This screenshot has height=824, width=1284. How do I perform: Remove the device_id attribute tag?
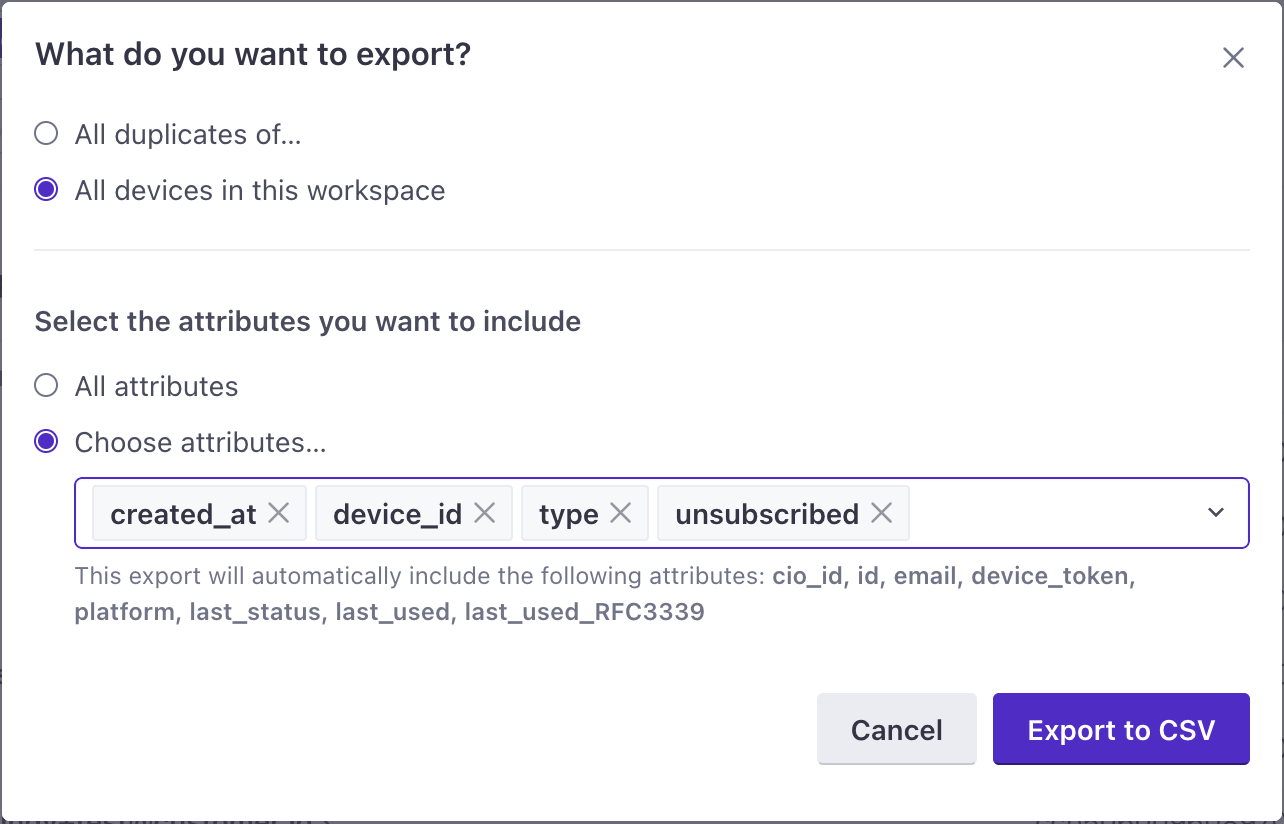(x=485, y=513)
